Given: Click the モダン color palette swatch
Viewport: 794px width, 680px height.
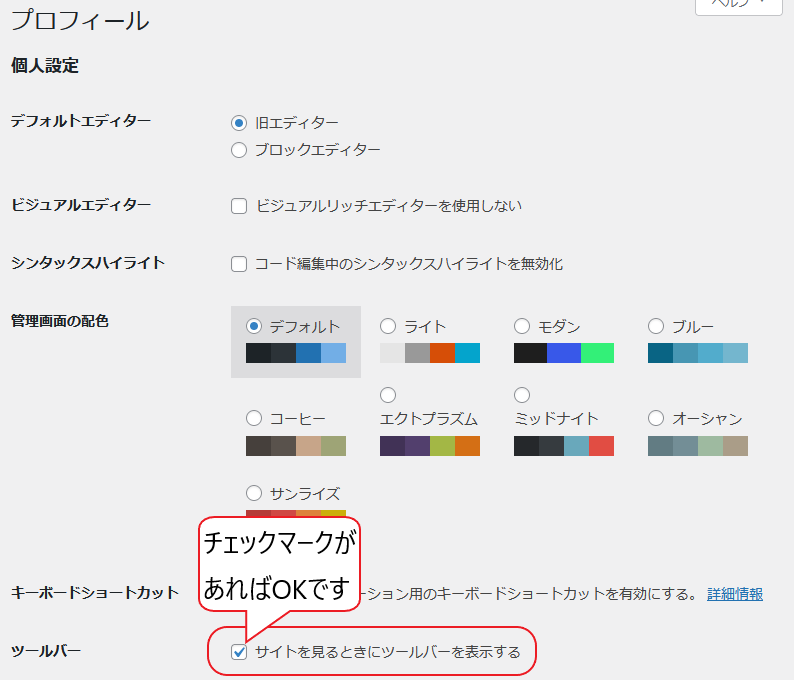Looking at the screenshot, I should [563, 353].
